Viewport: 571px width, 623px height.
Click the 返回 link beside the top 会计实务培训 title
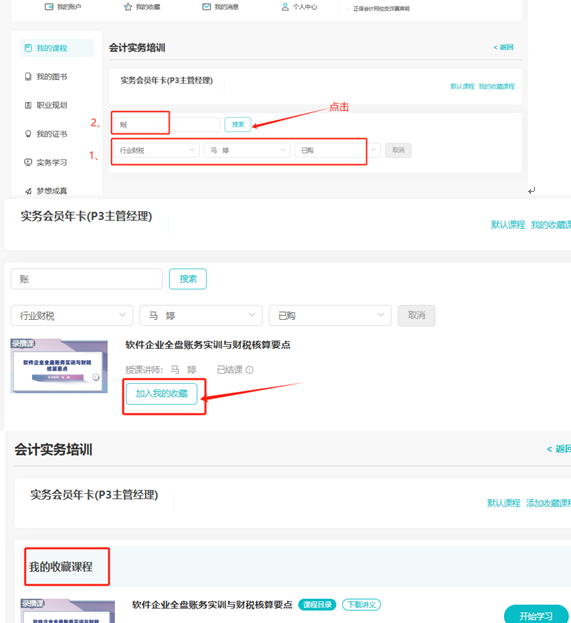tap(503, 47)
